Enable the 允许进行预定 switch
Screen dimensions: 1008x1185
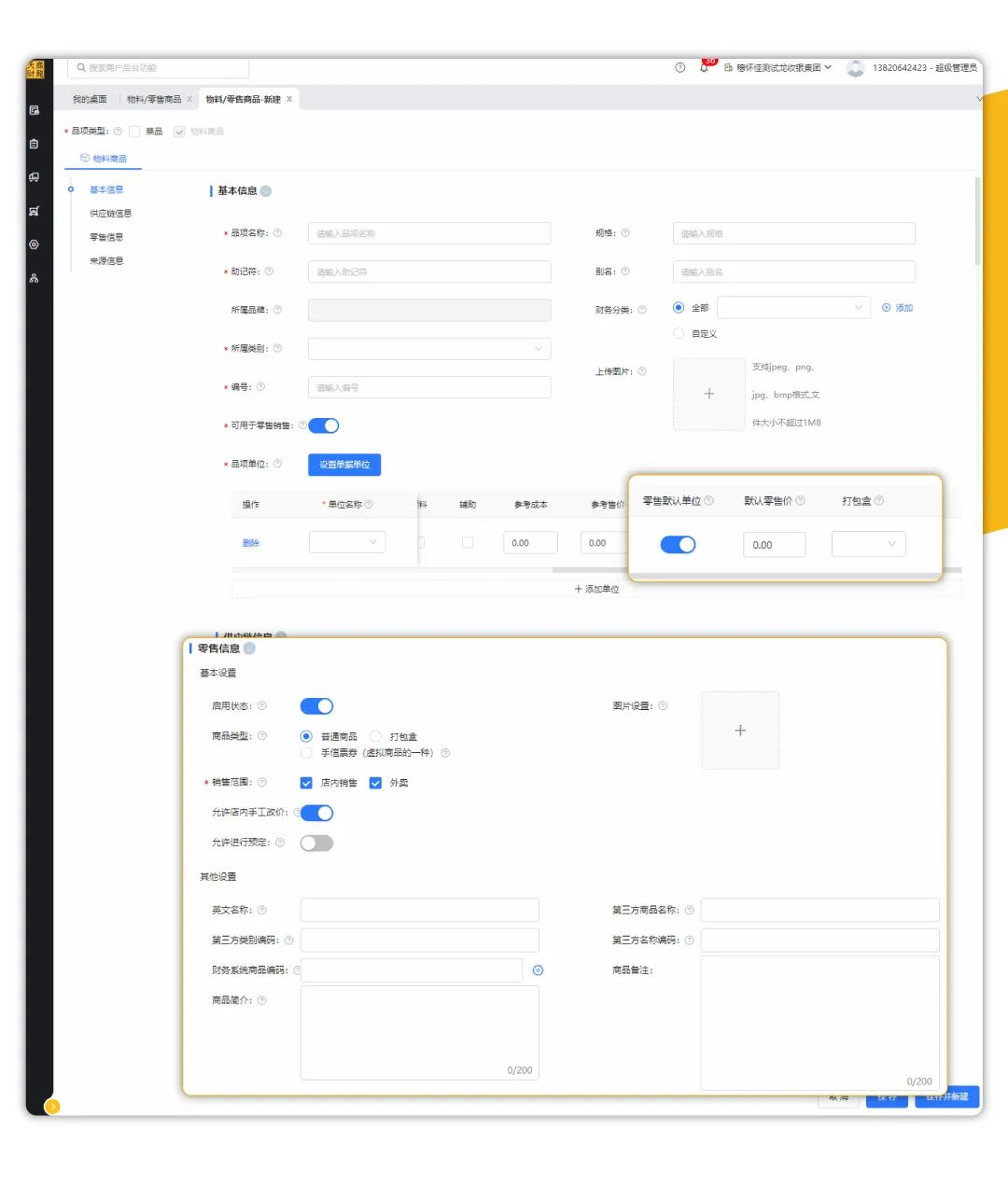316,843
